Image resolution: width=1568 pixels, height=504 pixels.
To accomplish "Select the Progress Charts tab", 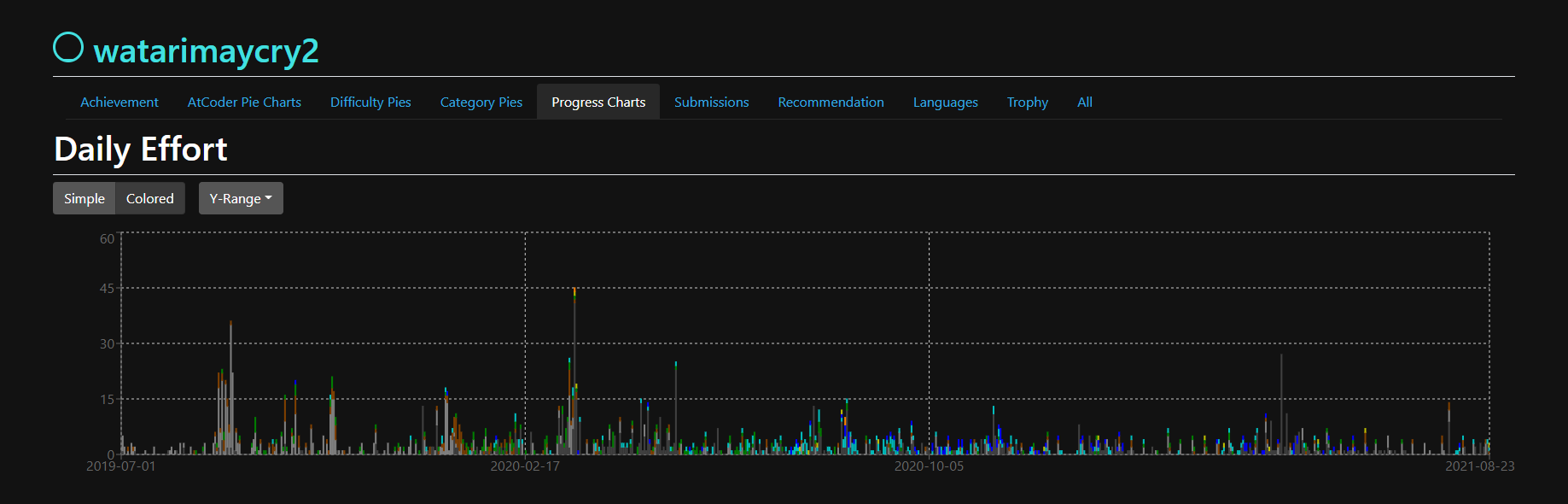I will [x=598, y=102].
